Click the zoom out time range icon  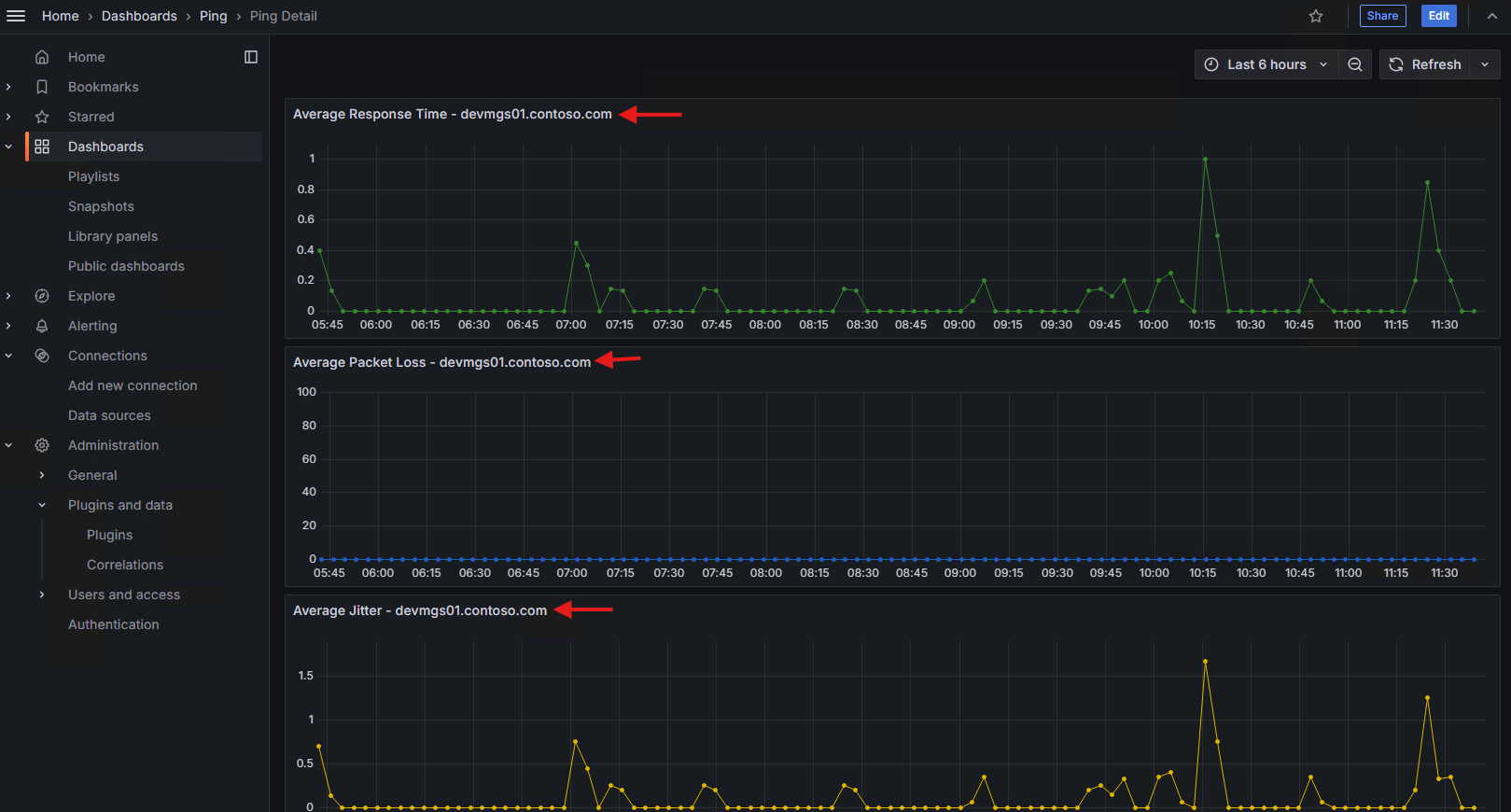[x=1355, y=64]
